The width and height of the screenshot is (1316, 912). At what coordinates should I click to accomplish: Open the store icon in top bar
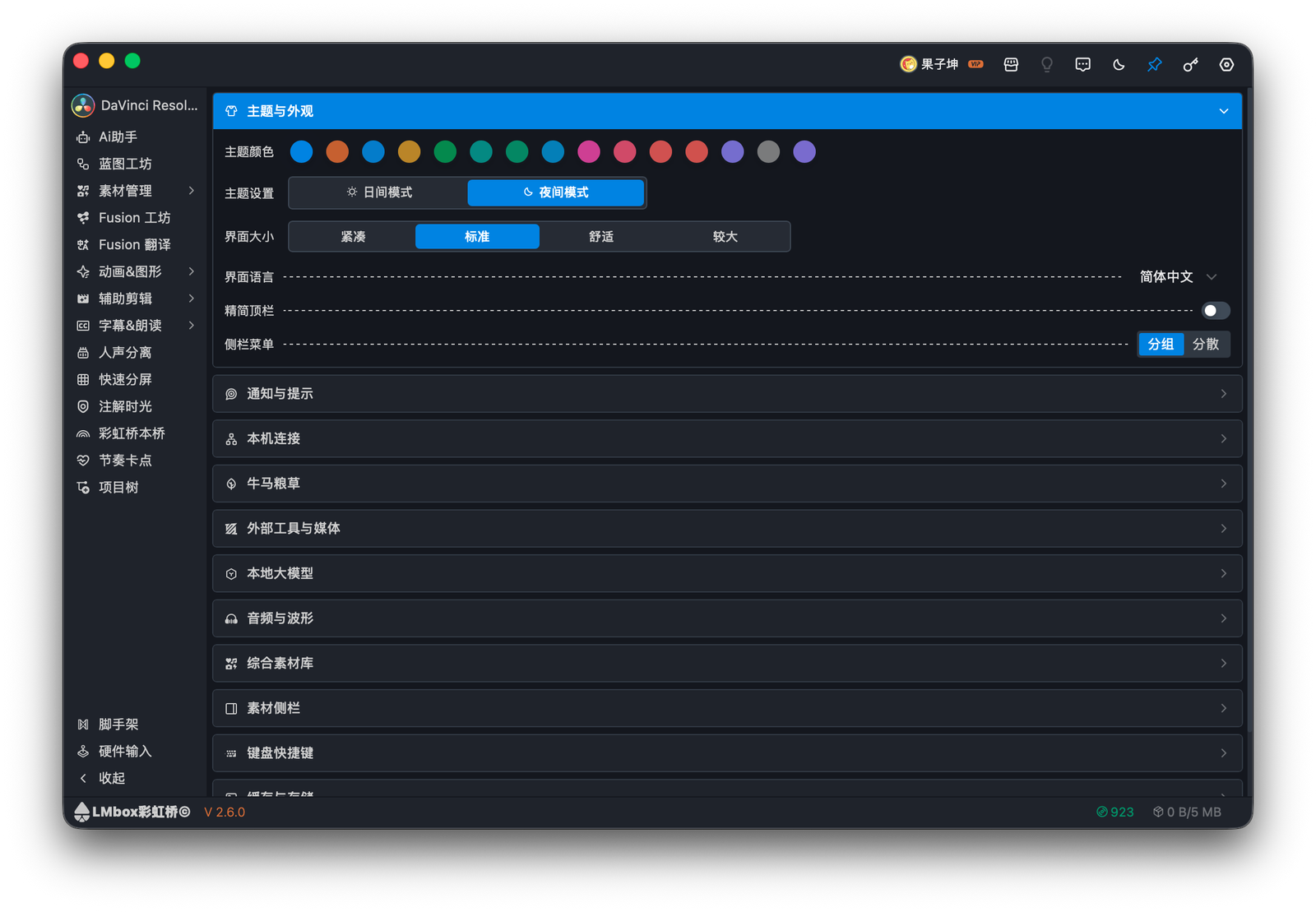[1011, 64]
